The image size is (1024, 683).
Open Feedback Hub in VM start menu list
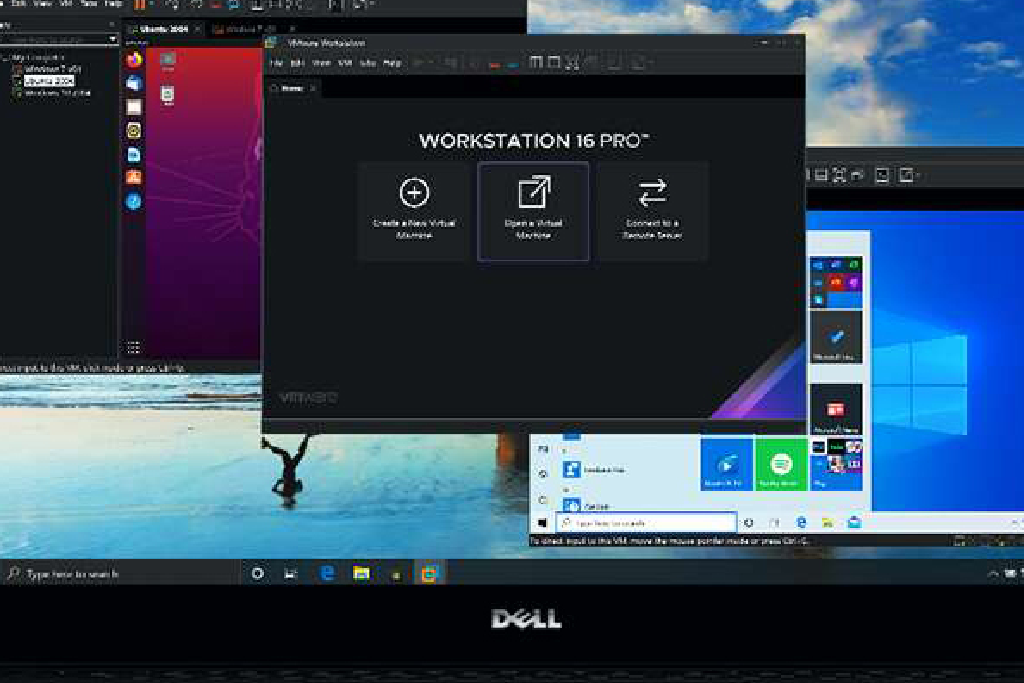pyautogui.click(x=594, y=469)
